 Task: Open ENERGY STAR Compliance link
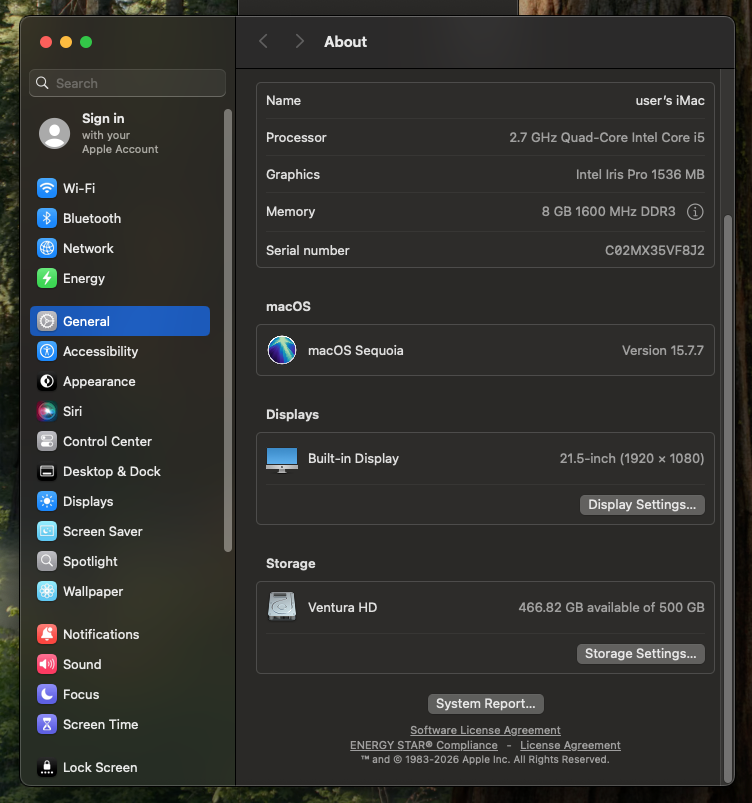(424, 745)
